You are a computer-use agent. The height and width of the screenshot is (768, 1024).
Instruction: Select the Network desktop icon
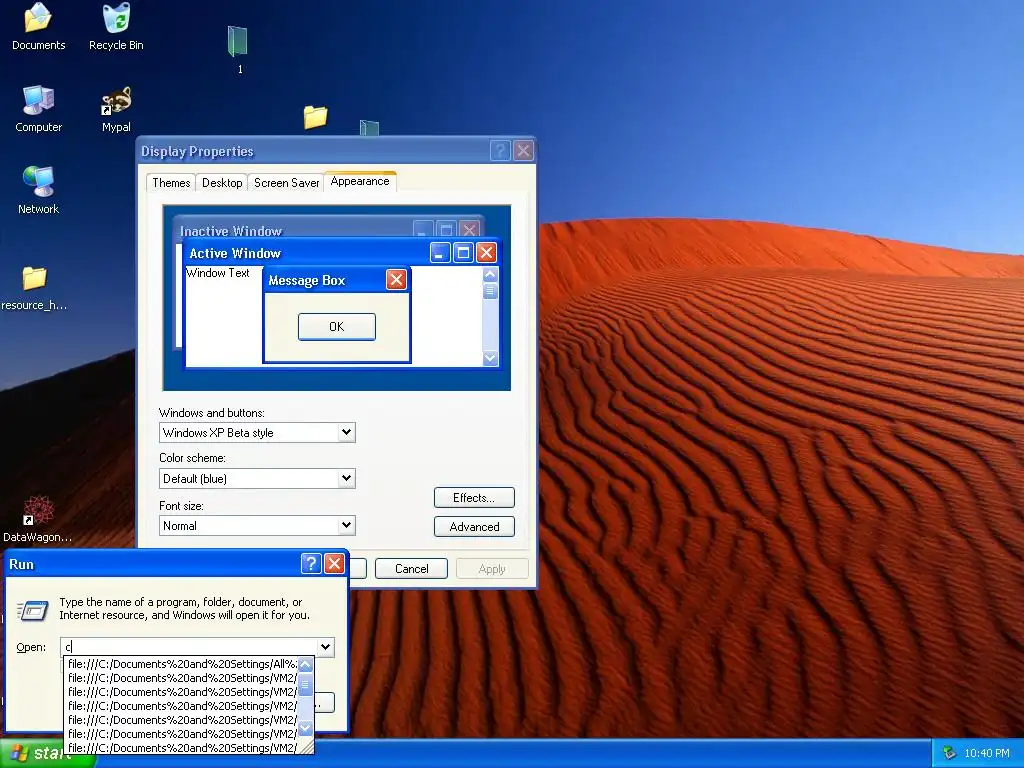[x=38, y=190]
